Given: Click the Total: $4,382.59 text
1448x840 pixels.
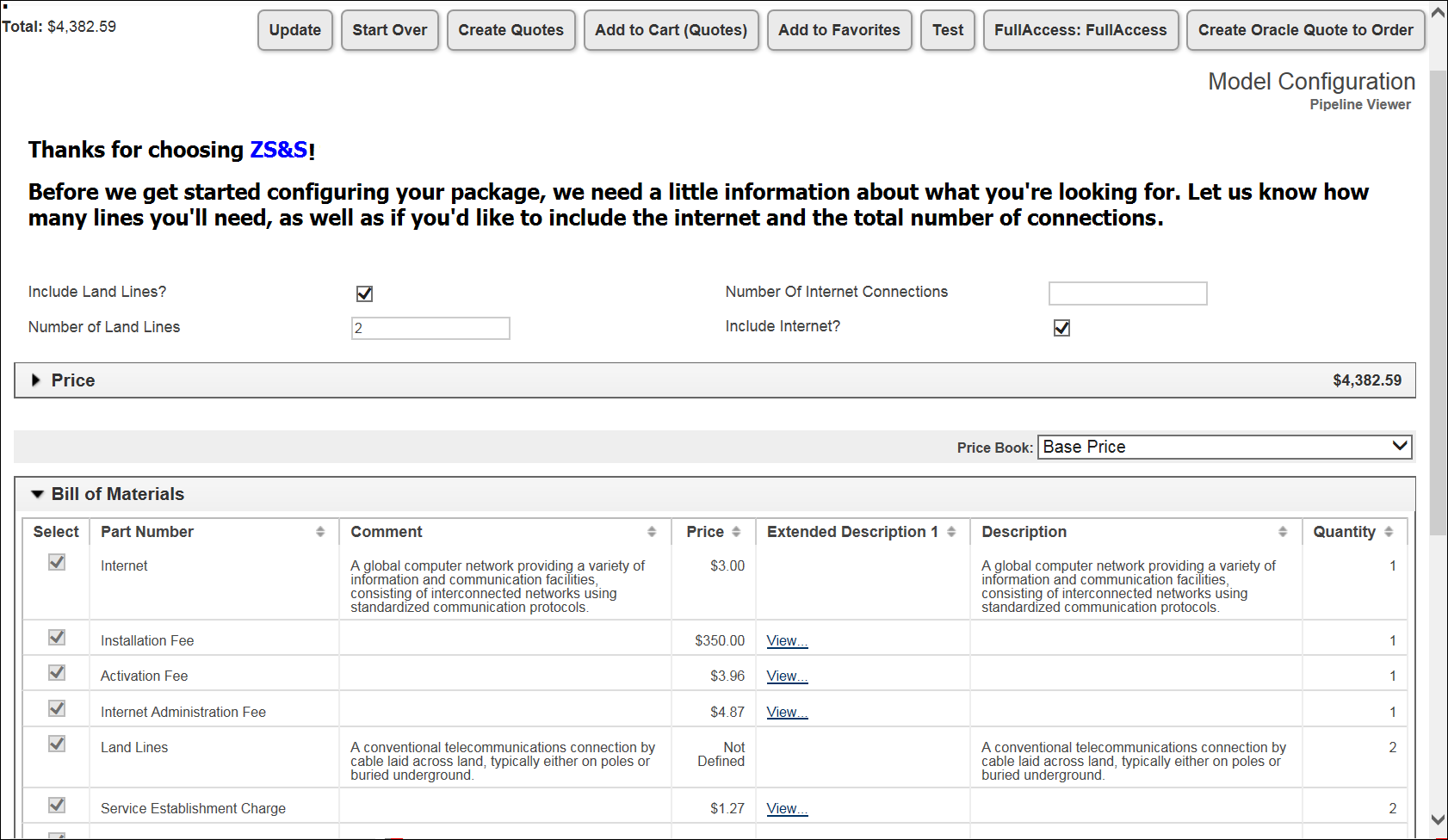Looking at the screenshot, I should [59, 27].
